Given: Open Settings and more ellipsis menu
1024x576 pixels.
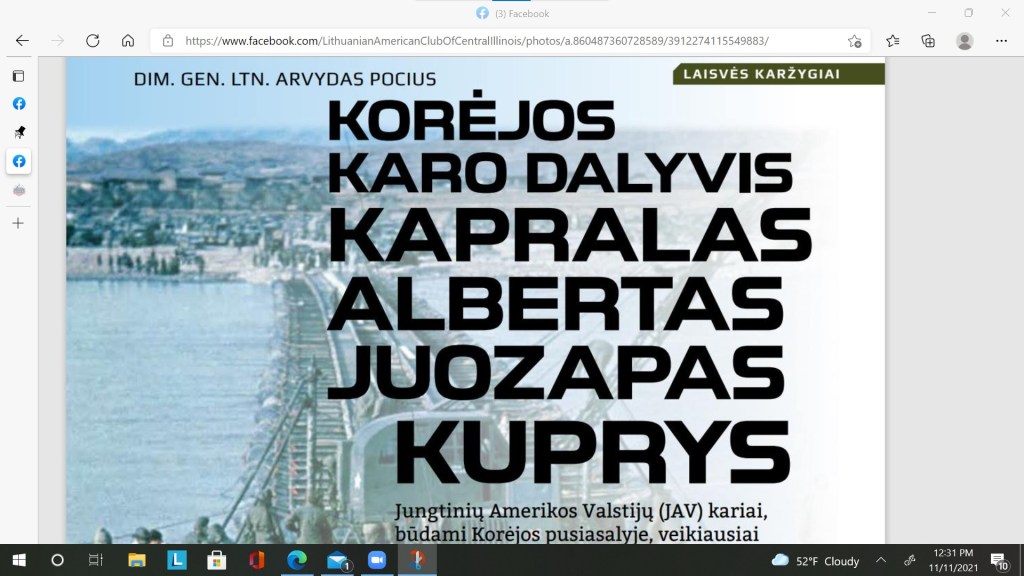Looking at the screenshot, I should pos(1001,41).
